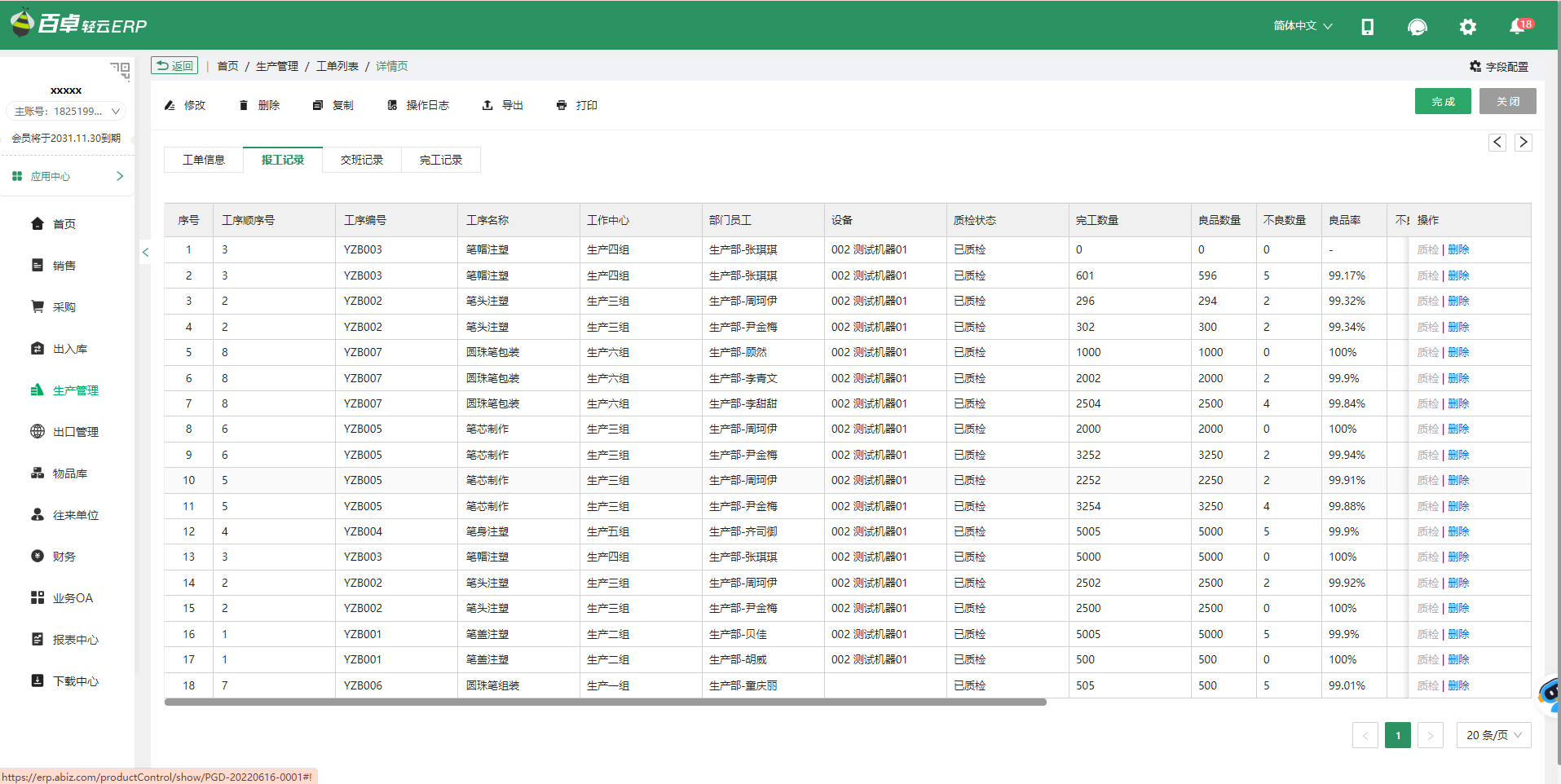Click the 导出 export toolbar button
The image size is (1561, 784).
click(503, 105)
